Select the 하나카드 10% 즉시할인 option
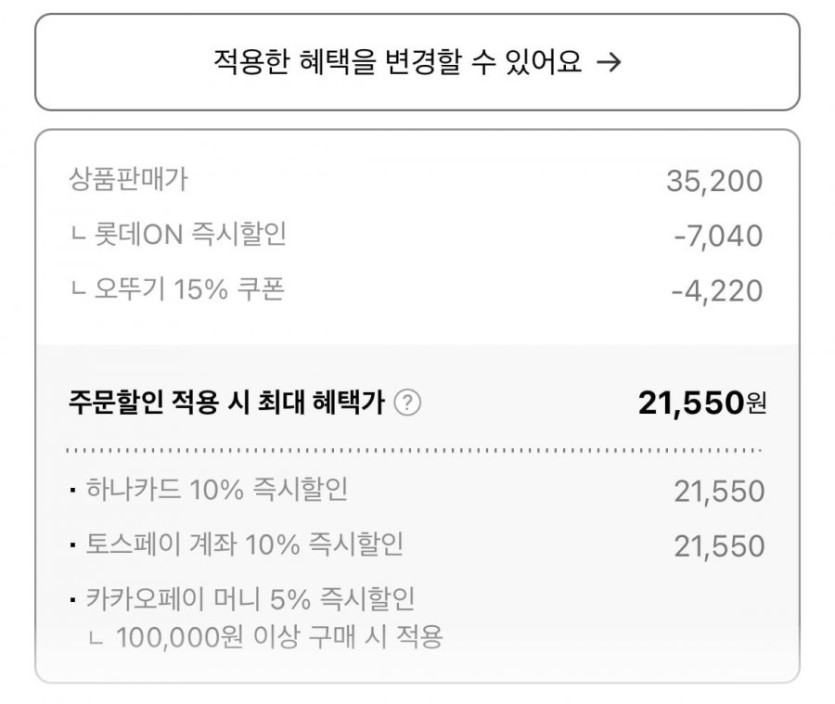Screen dimensions: 835x704 (216, 490)
